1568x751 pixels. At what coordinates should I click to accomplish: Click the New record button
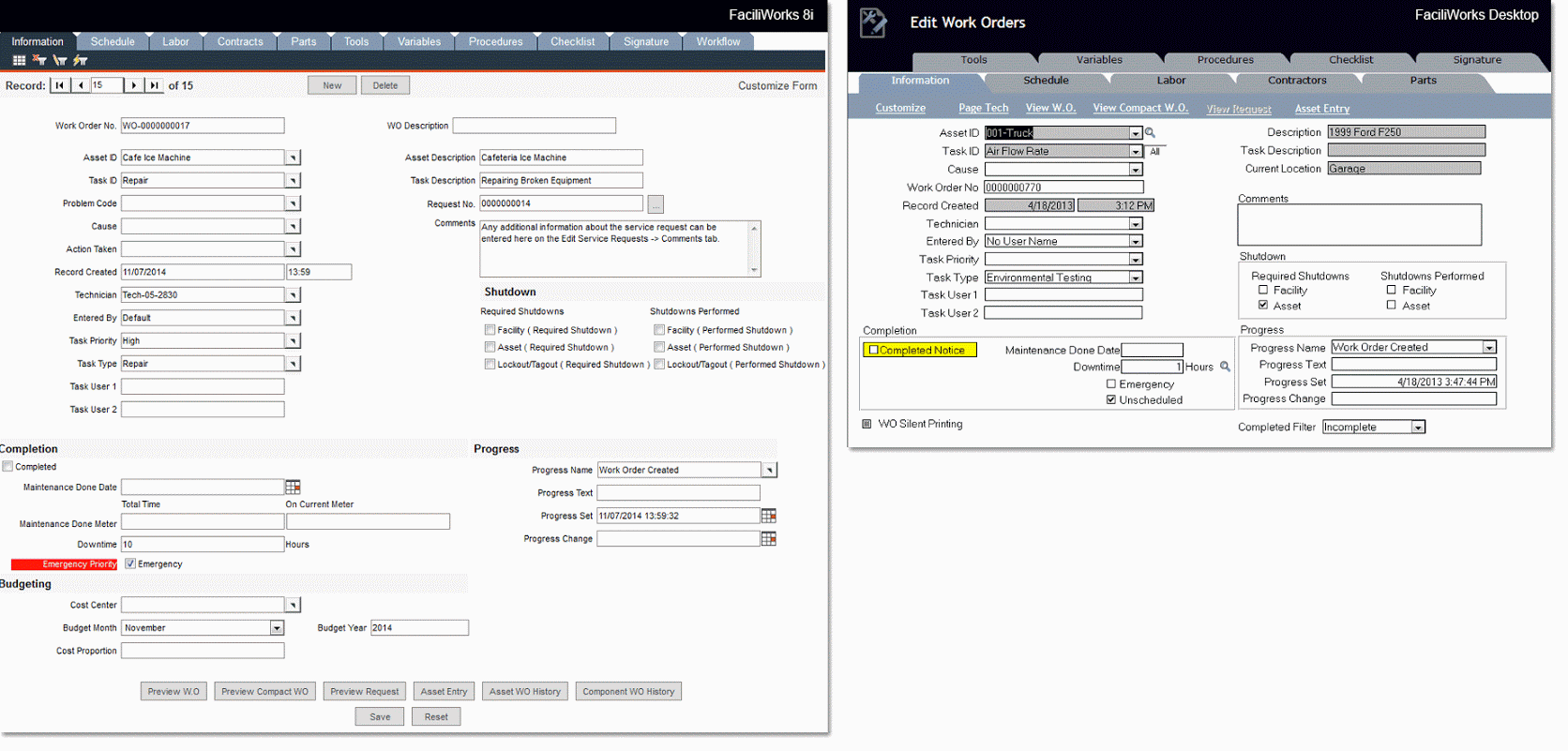click(x=332, y=85)
